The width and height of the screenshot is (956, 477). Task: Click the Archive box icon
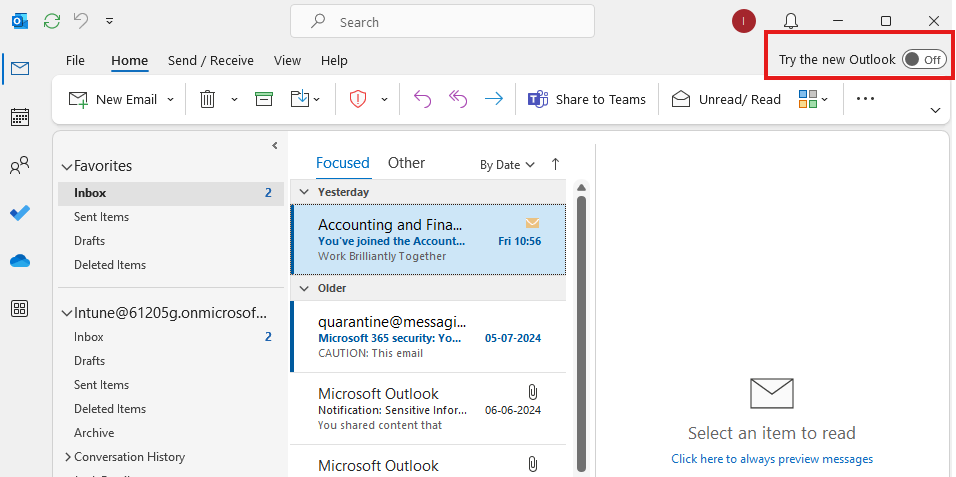[264, 99]
